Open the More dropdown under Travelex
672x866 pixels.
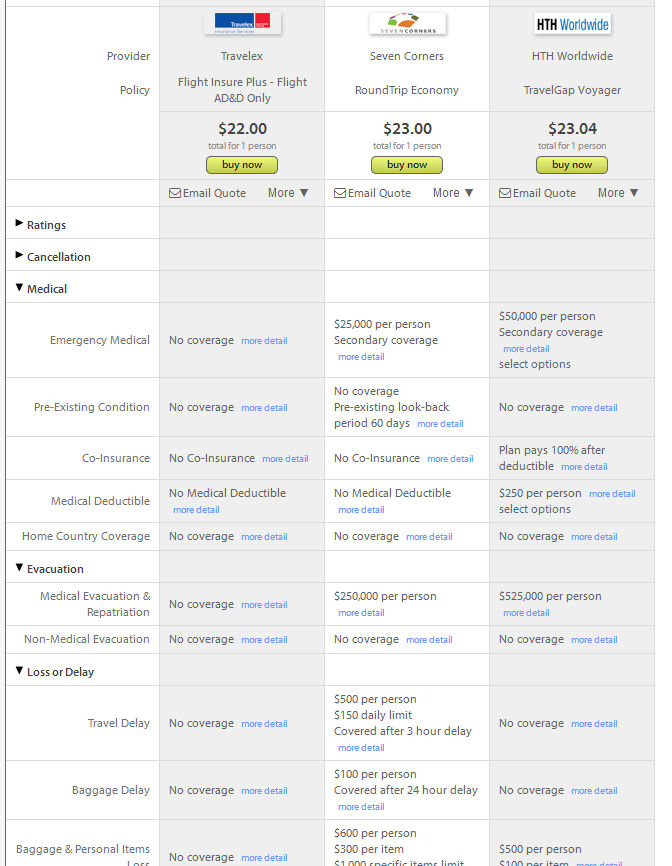click(288, 193)
